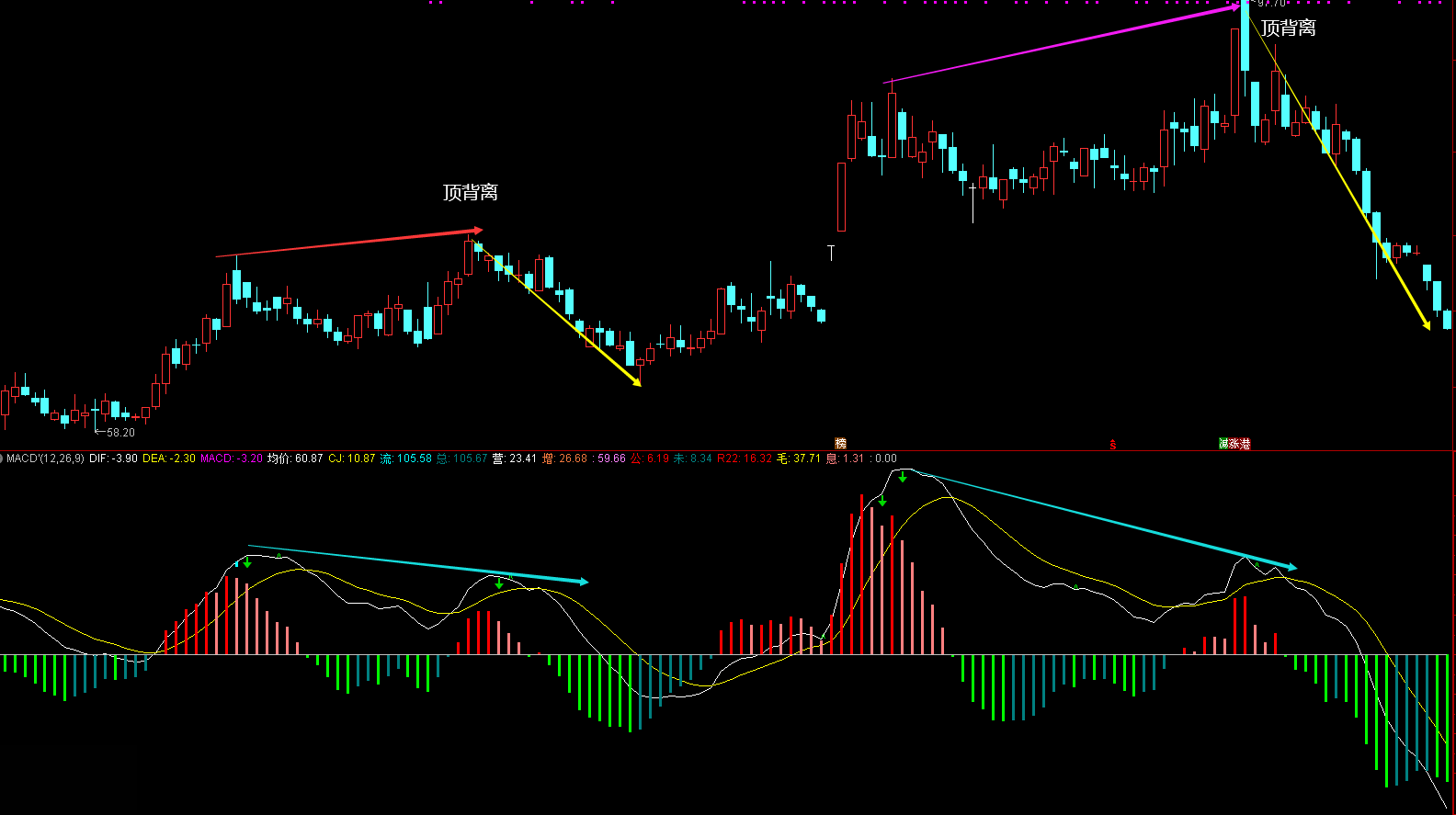
Task: Click the yellow DEA: -2.30 value
Action: 169,458
